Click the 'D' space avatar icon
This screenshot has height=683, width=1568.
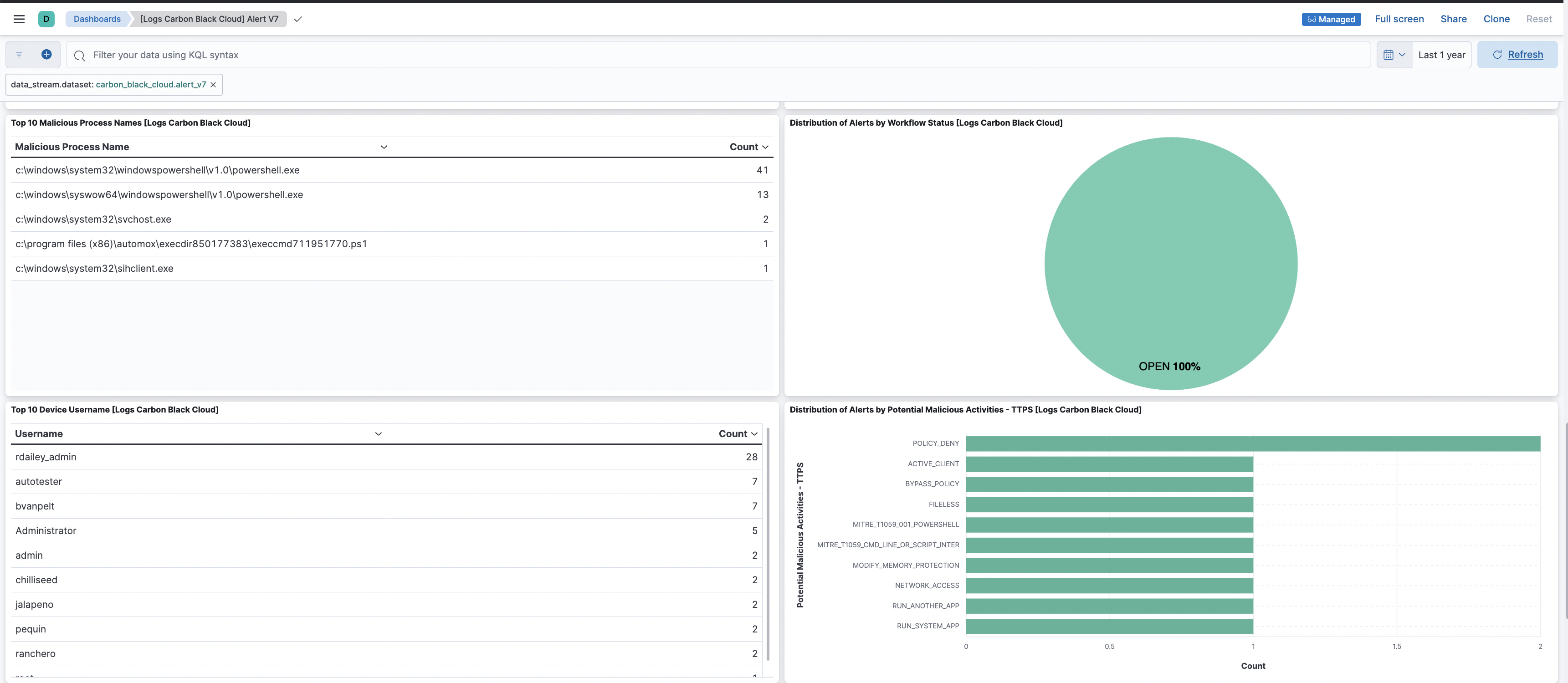pos(47,19)
